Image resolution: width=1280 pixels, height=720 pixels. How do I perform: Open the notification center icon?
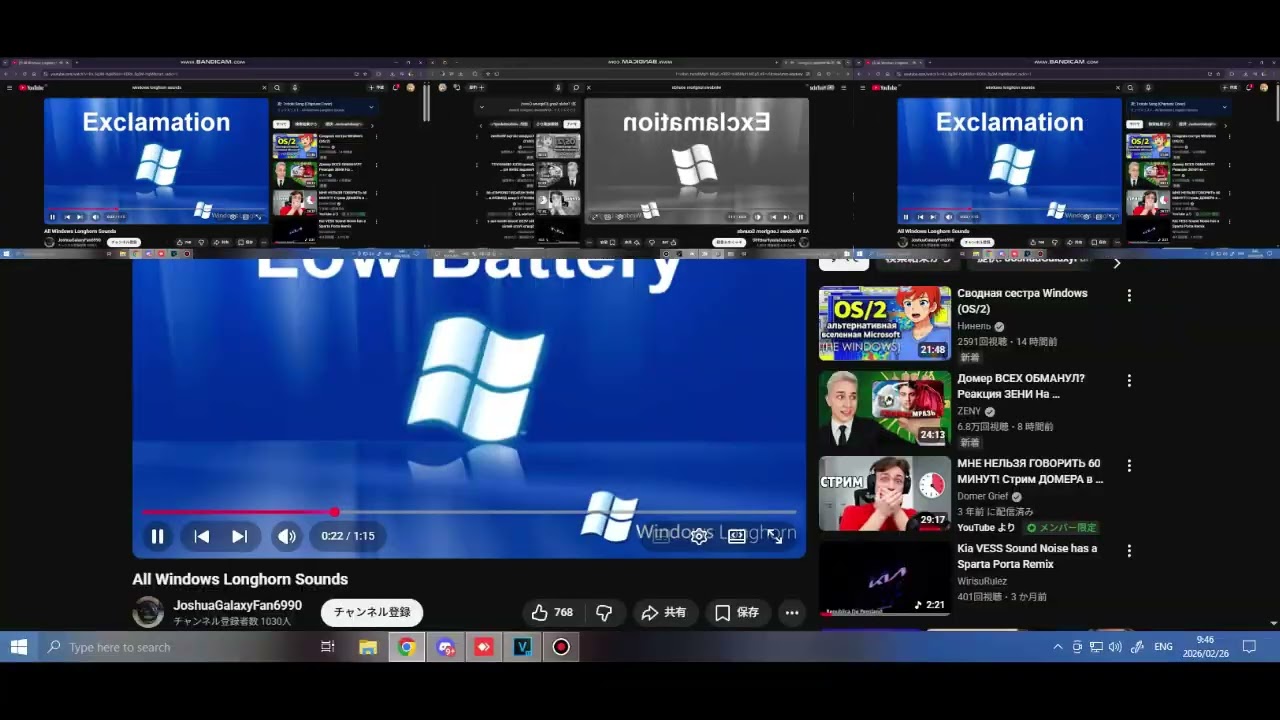pyautogui.click(x=1249, y=647)
